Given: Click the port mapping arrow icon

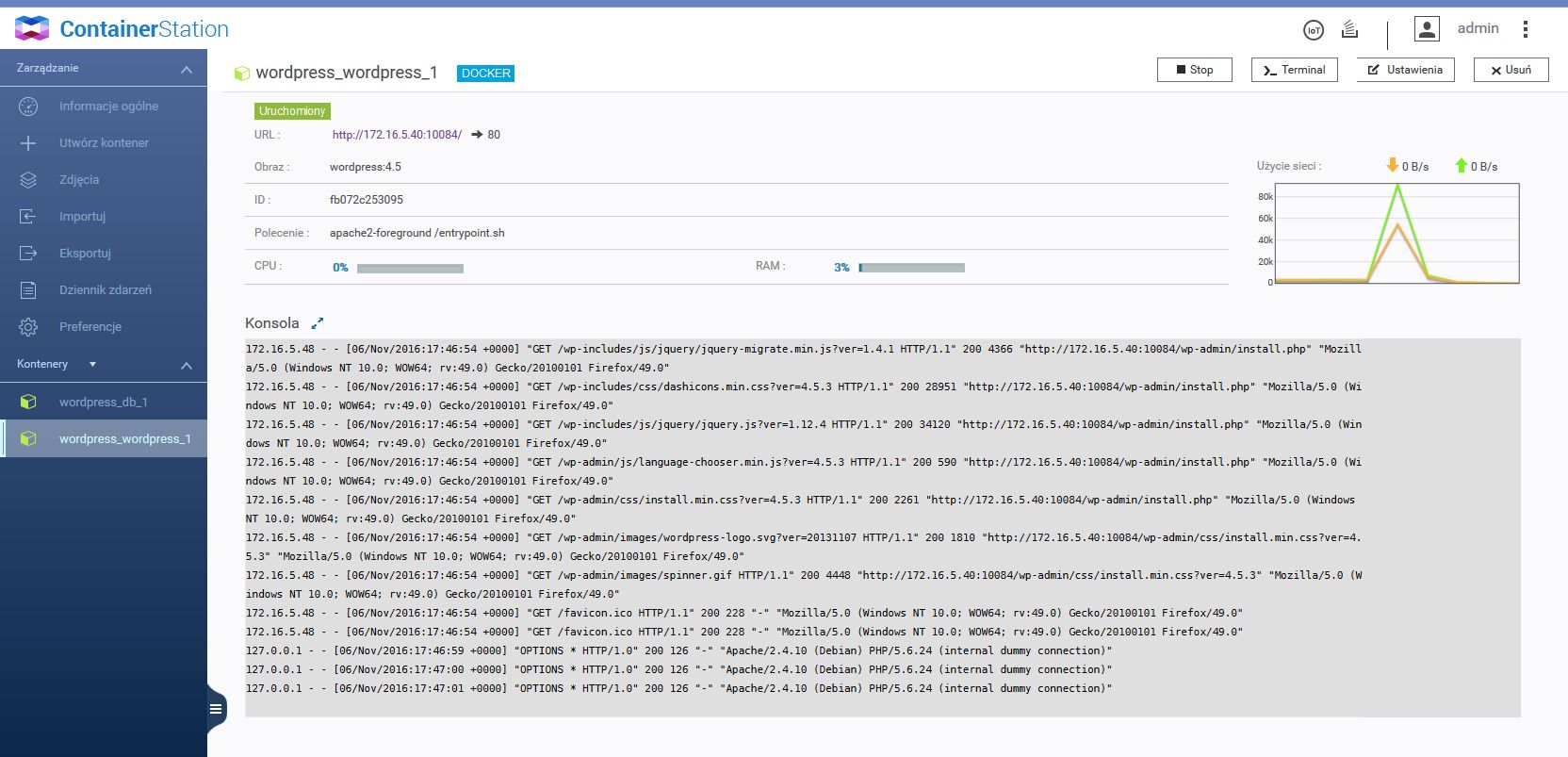Looking at the screenshot, I should pyautogui.click(x=477, y=135).
